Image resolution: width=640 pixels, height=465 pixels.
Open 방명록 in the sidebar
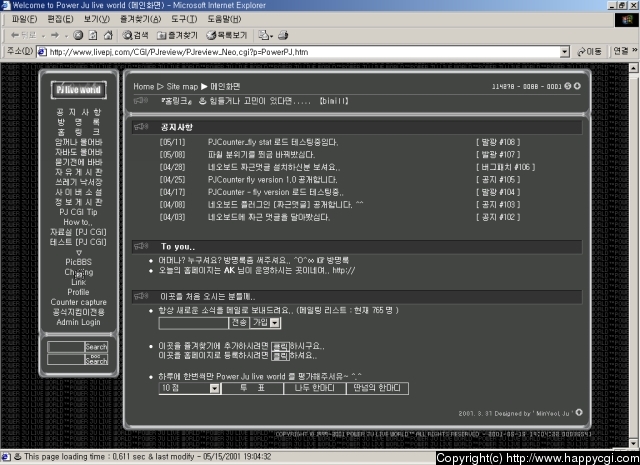[78, 122]
